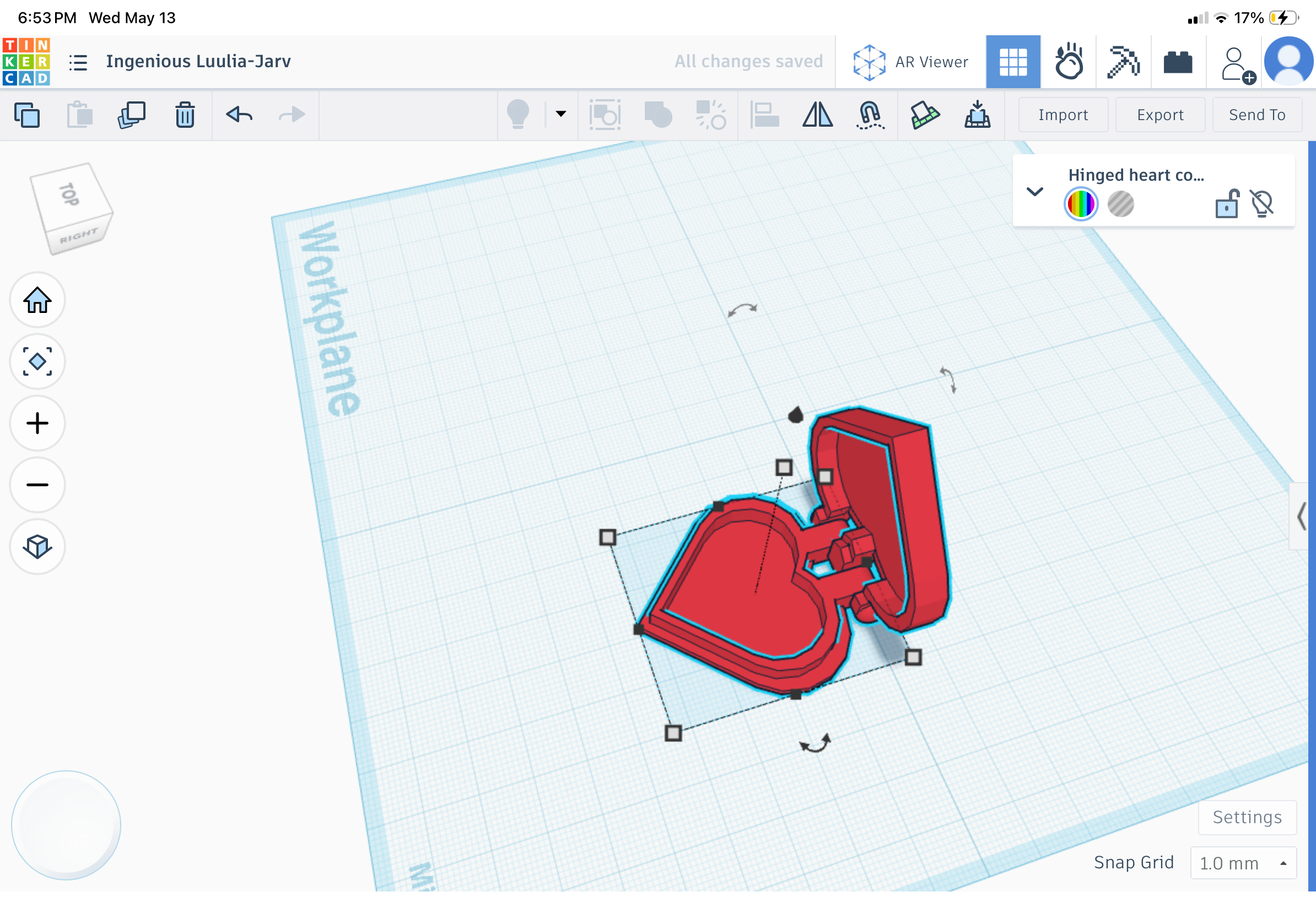Hide selected shape via bulb icon
This screenshot has height=919, width=1316.
(x=1261, y=203)
